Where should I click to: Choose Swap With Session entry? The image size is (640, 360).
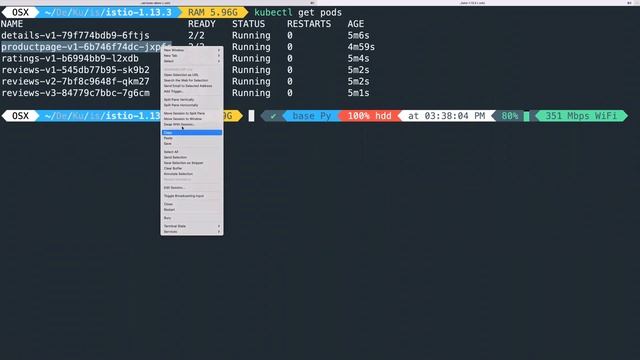pos(192,124)
